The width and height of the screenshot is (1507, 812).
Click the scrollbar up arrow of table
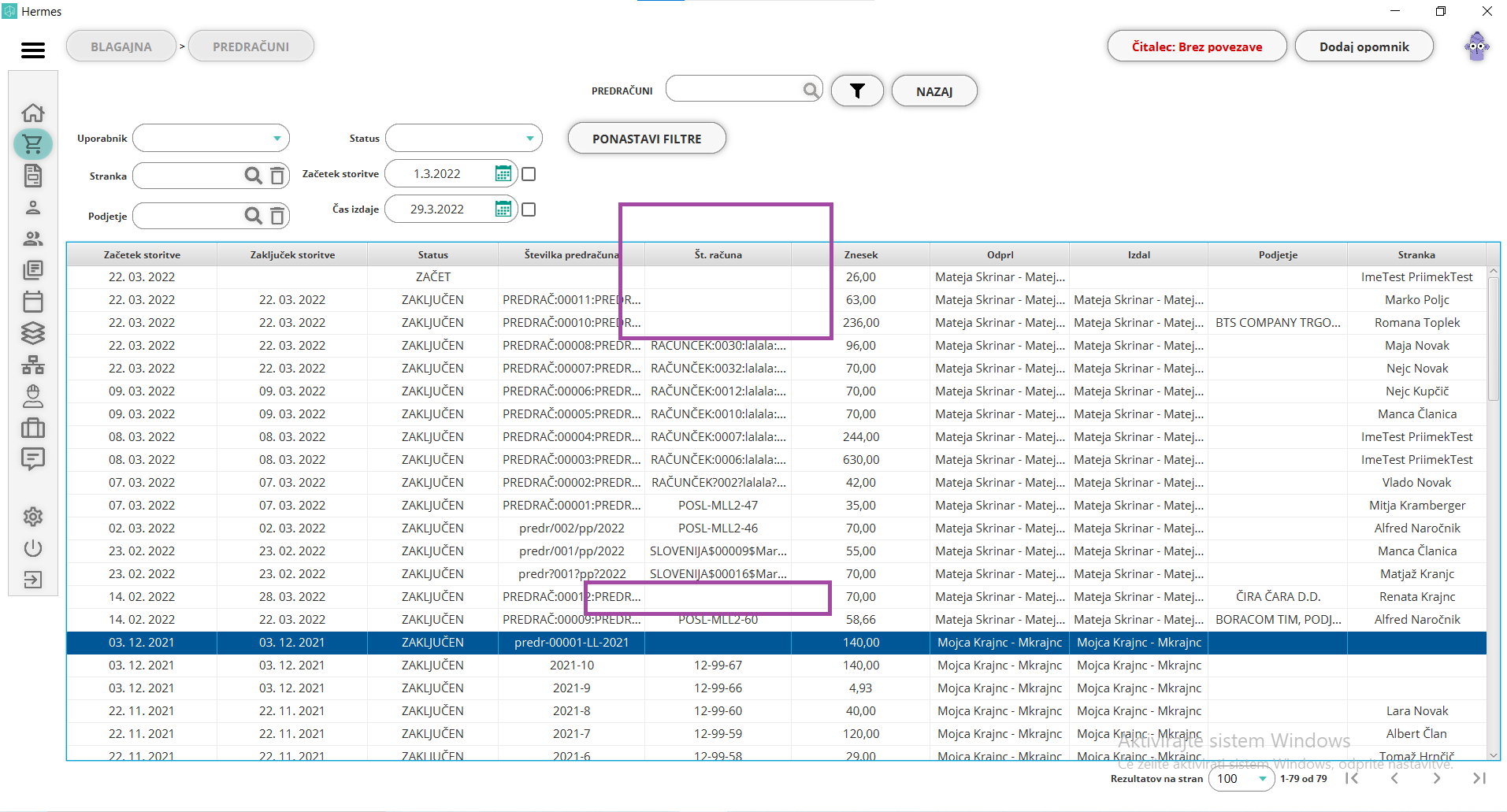(x=1493, y=271)
